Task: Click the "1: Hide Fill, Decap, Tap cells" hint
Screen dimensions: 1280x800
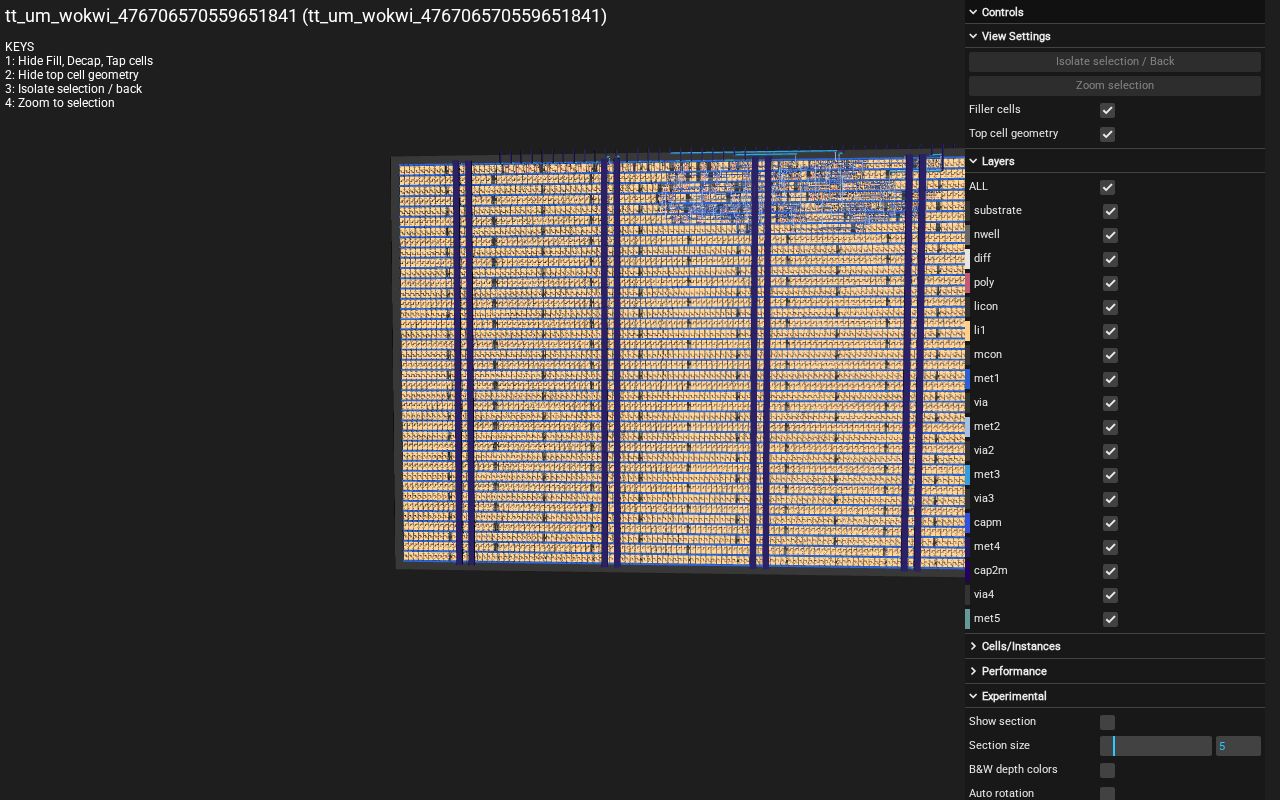Action: pyautogui.click(x=79, y=61)
